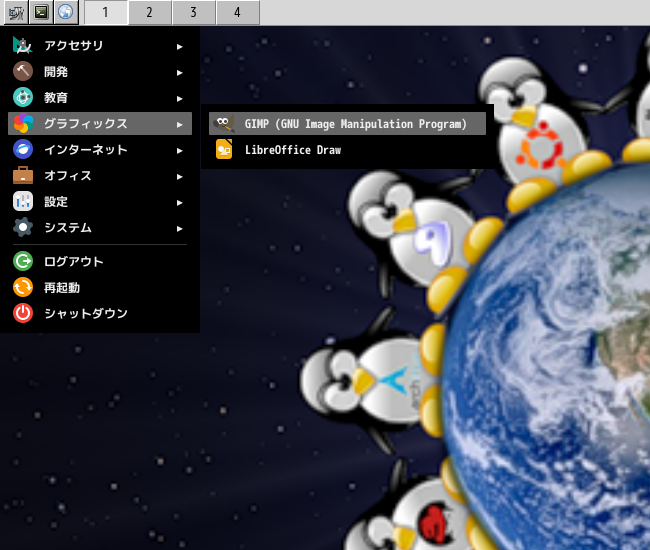
Task: Select the システム menu entry
Action: tap(100, 227)
